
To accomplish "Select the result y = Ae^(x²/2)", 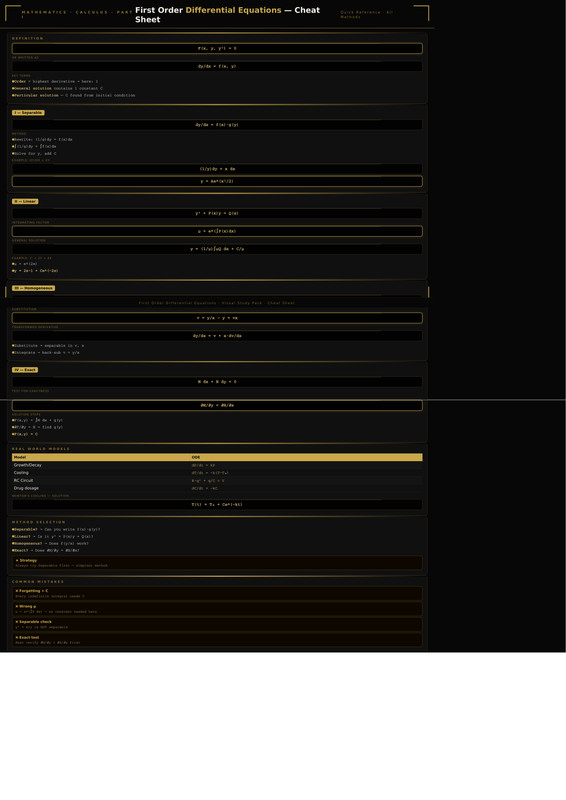I will [217, 181].
